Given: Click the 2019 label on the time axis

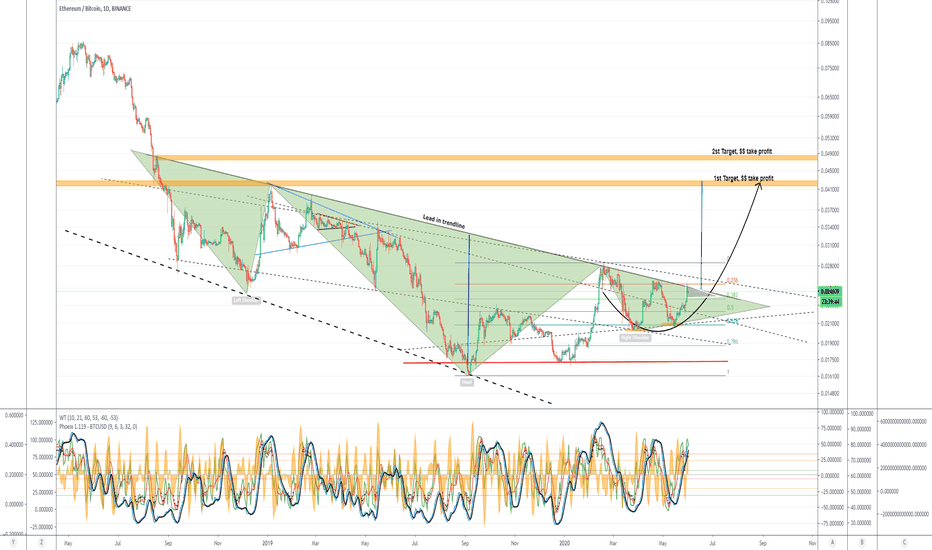Looking at the screenshot, I should [x=267, y=543].
